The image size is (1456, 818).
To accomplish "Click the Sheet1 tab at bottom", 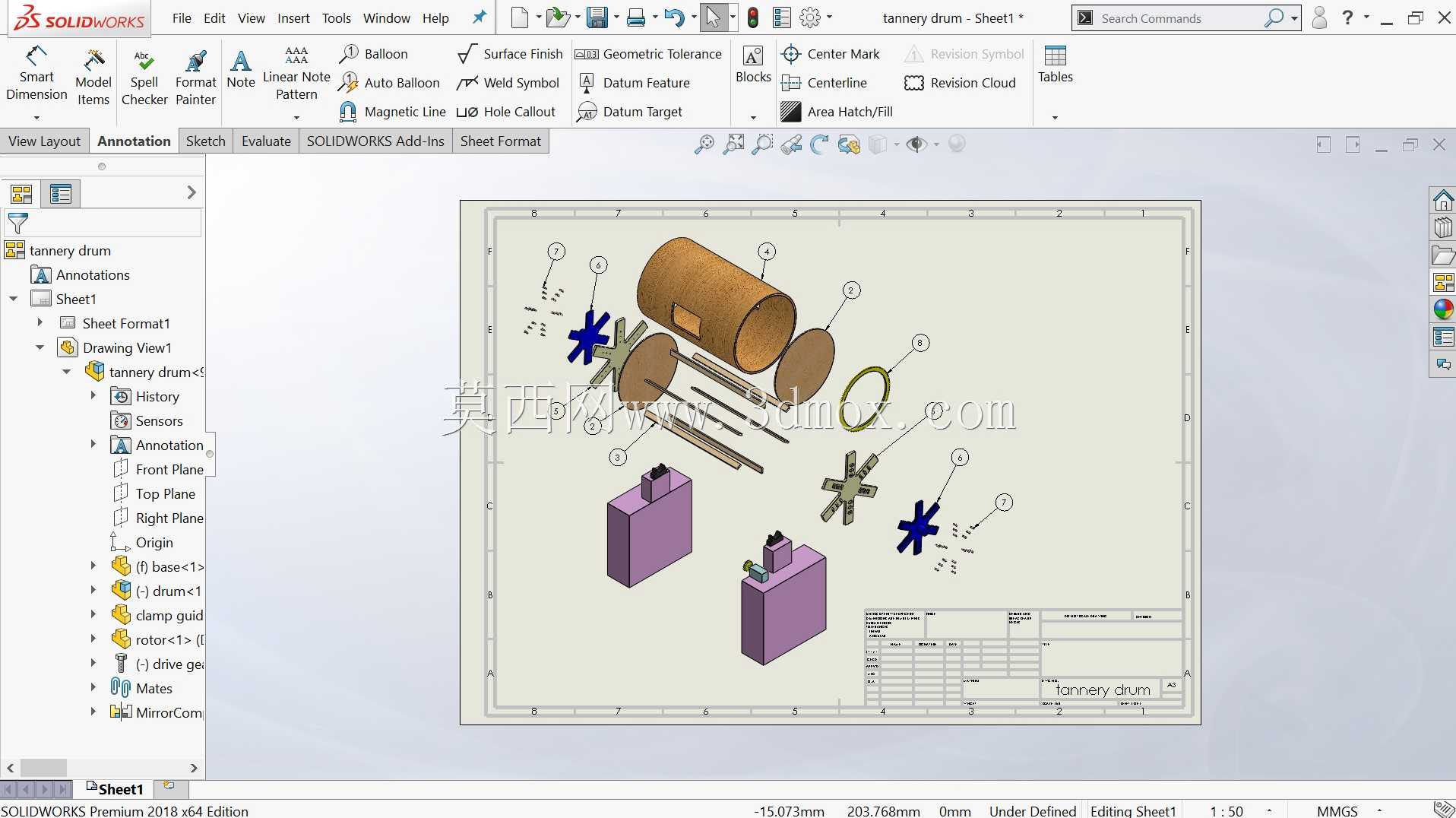I will coord(115,788).
